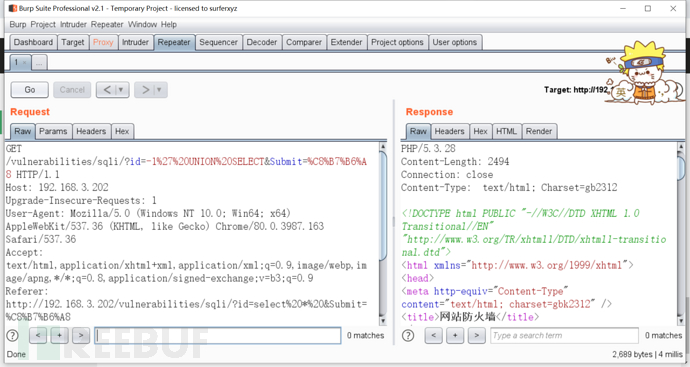The height and width of the screenshot is (367, 690).
Task: Open the Window menu
Action: point(142,25)
